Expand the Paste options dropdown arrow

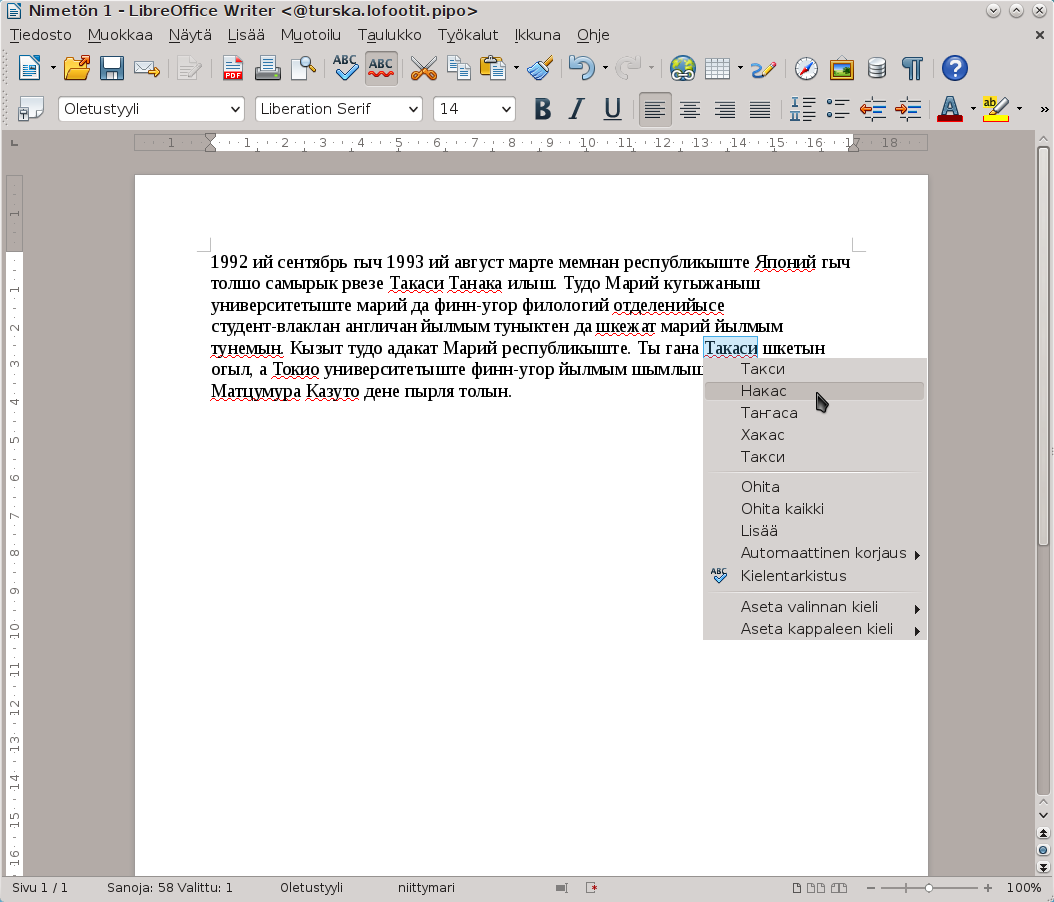tap(516, 68)
